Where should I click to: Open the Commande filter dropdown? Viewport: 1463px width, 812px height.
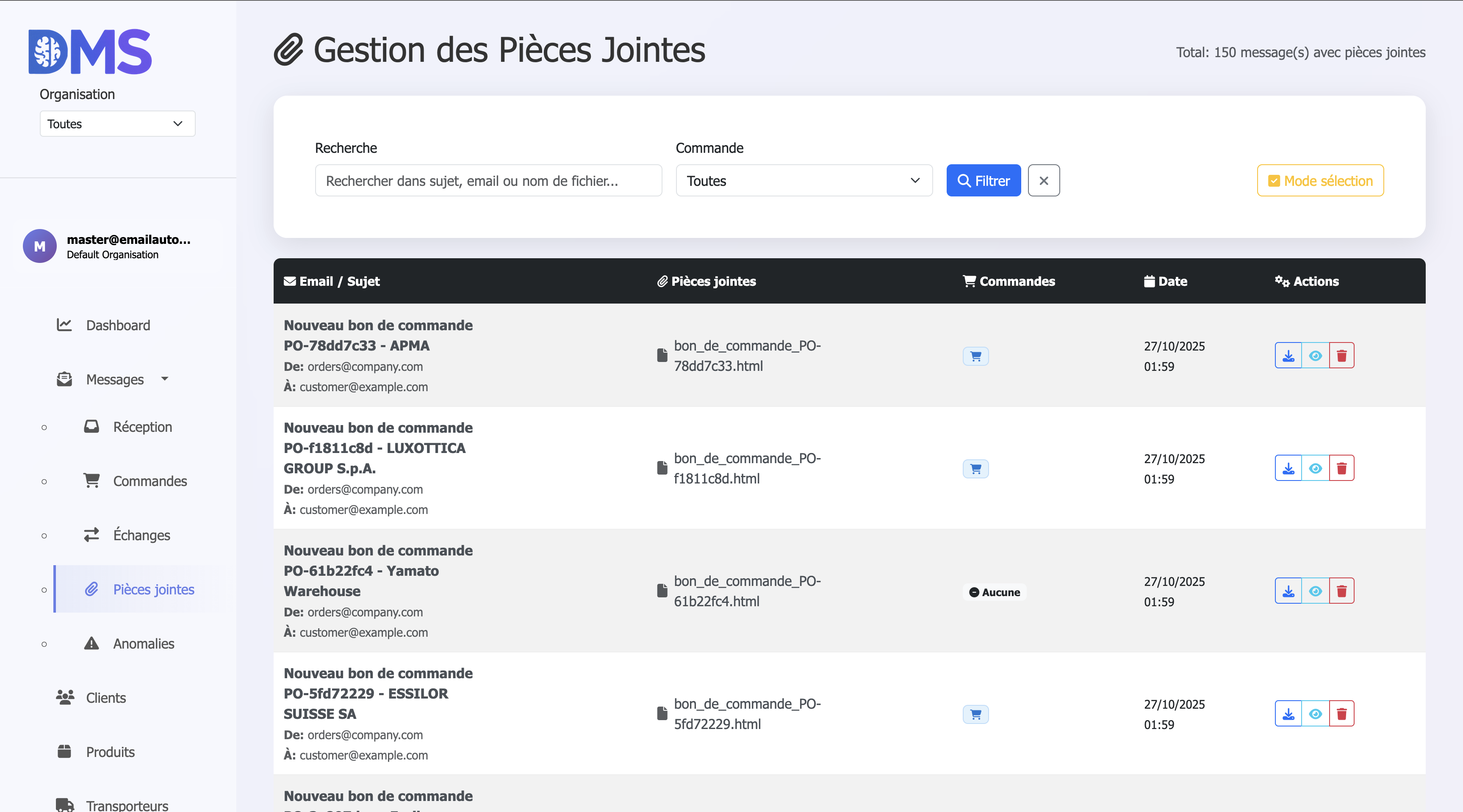click(x=804, y=181)
